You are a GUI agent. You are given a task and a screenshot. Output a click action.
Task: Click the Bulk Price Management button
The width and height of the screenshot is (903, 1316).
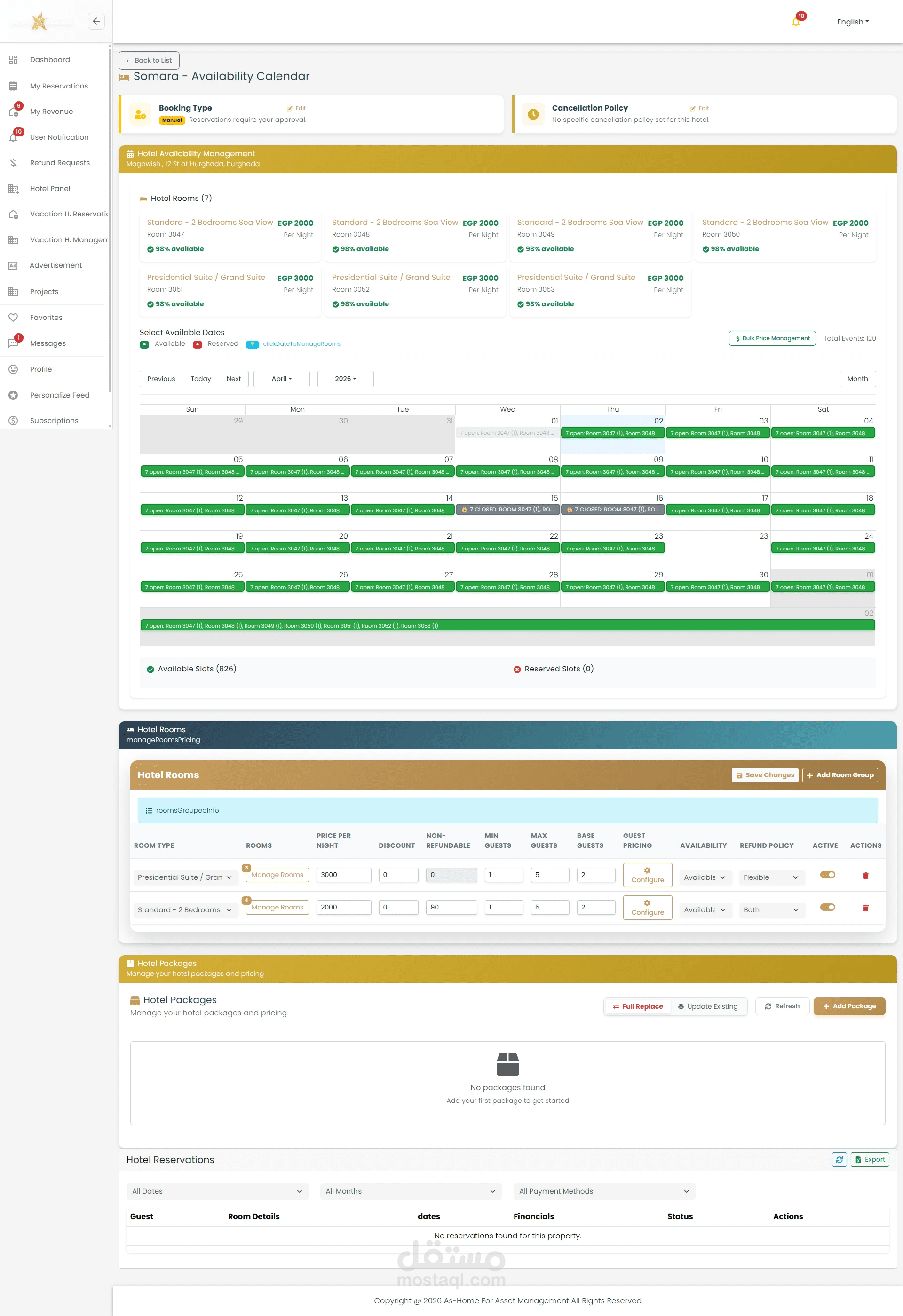tap(772, 338)
